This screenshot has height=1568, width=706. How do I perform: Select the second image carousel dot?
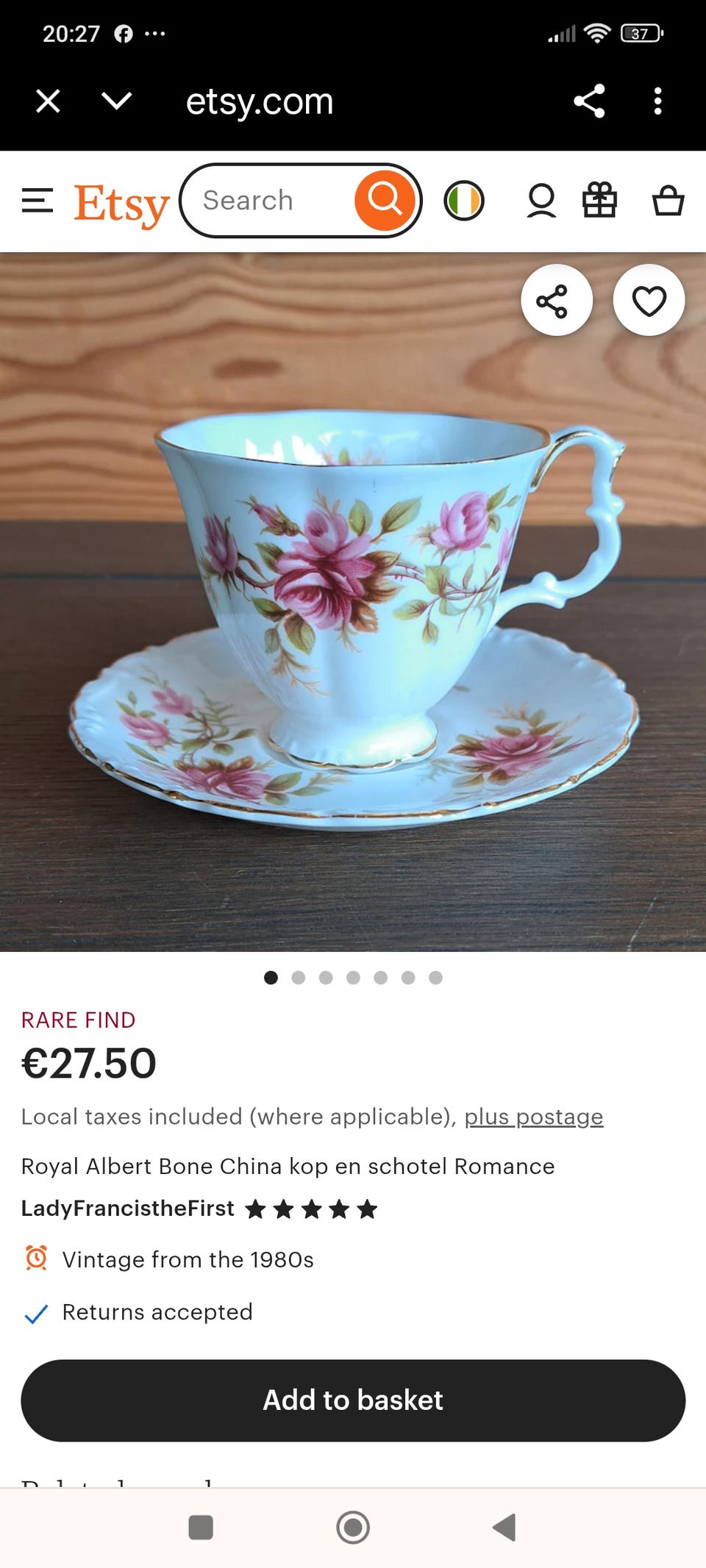(299, 977)
